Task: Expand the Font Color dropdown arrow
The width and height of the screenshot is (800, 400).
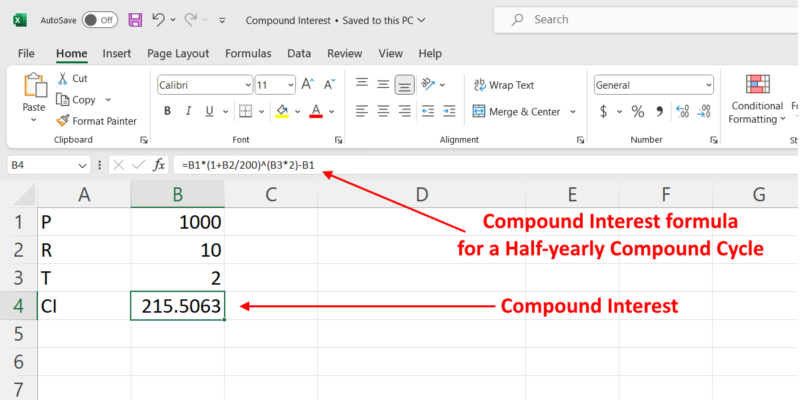Action: pyautogui.click(x=332, y=112)
